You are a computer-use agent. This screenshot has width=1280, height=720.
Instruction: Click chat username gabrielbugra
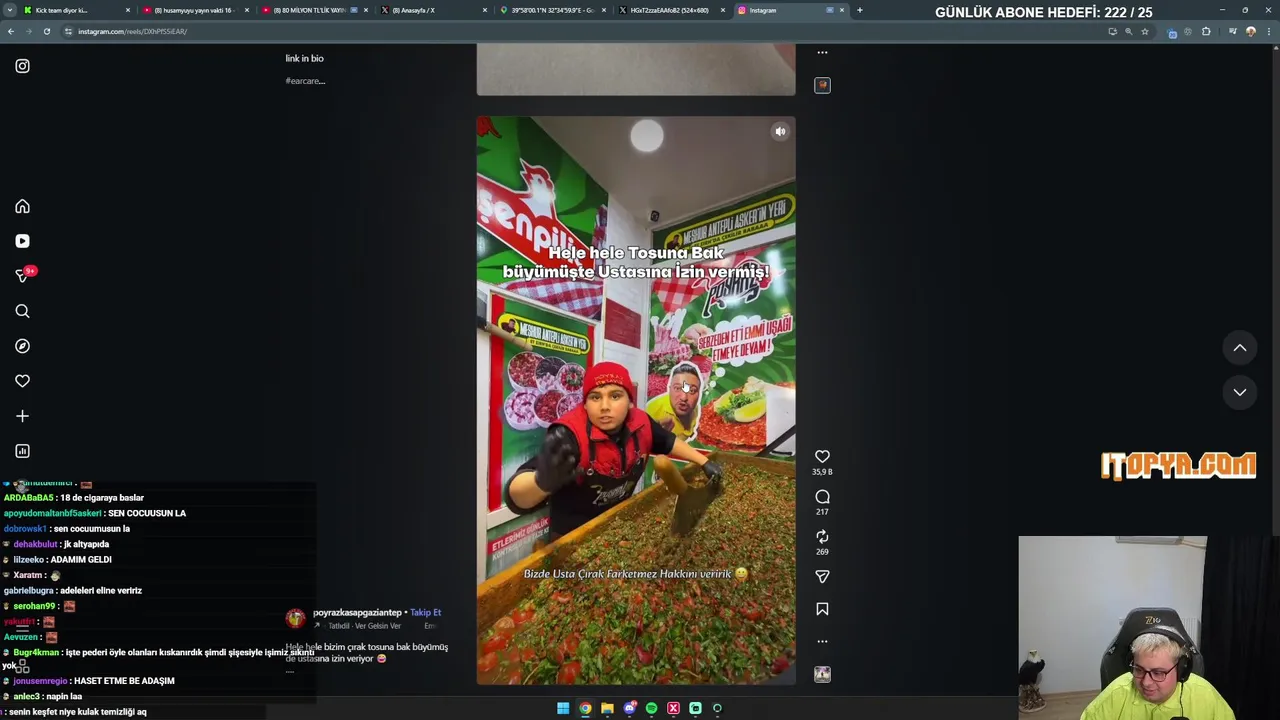click(29, 591)
